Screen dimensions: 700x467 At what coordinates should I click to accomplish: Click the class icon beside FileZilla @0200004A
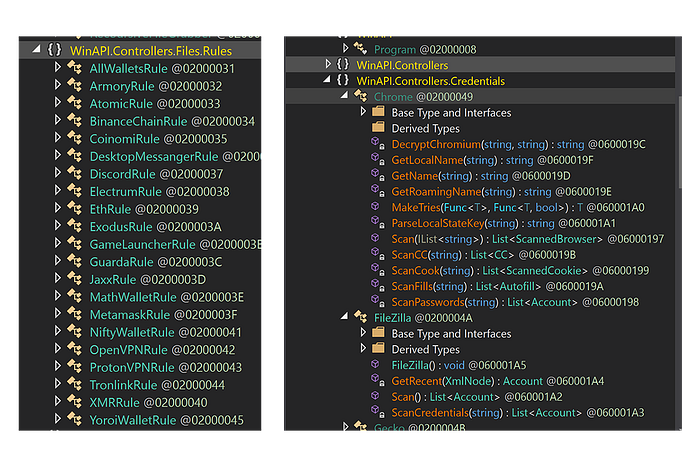coord(361,317)
